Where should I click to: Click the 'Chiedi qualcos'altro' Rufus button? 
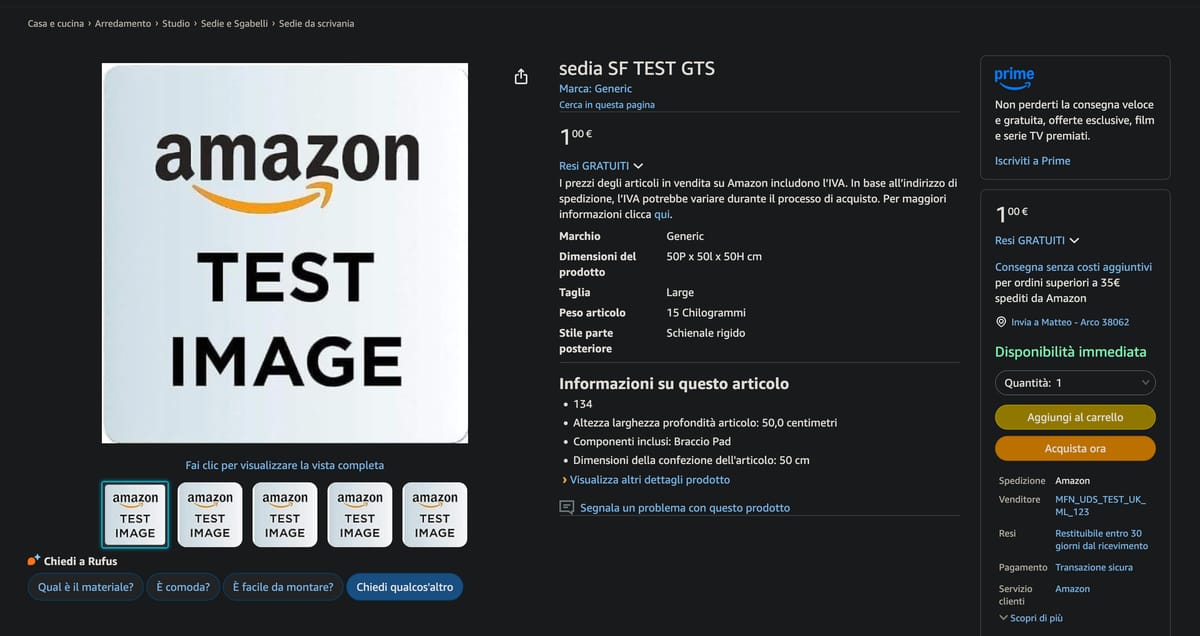click(404, 587)
